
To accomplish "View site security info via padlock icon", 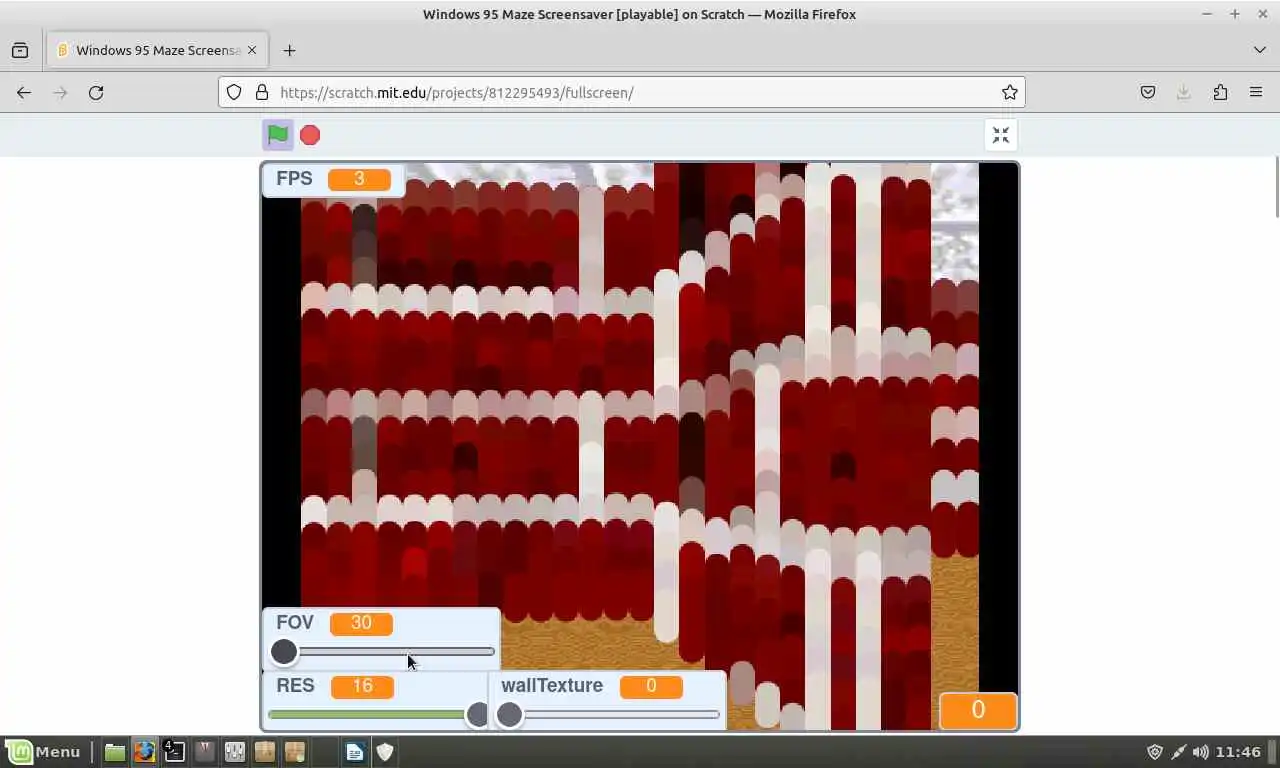I will tap(262, 92).
